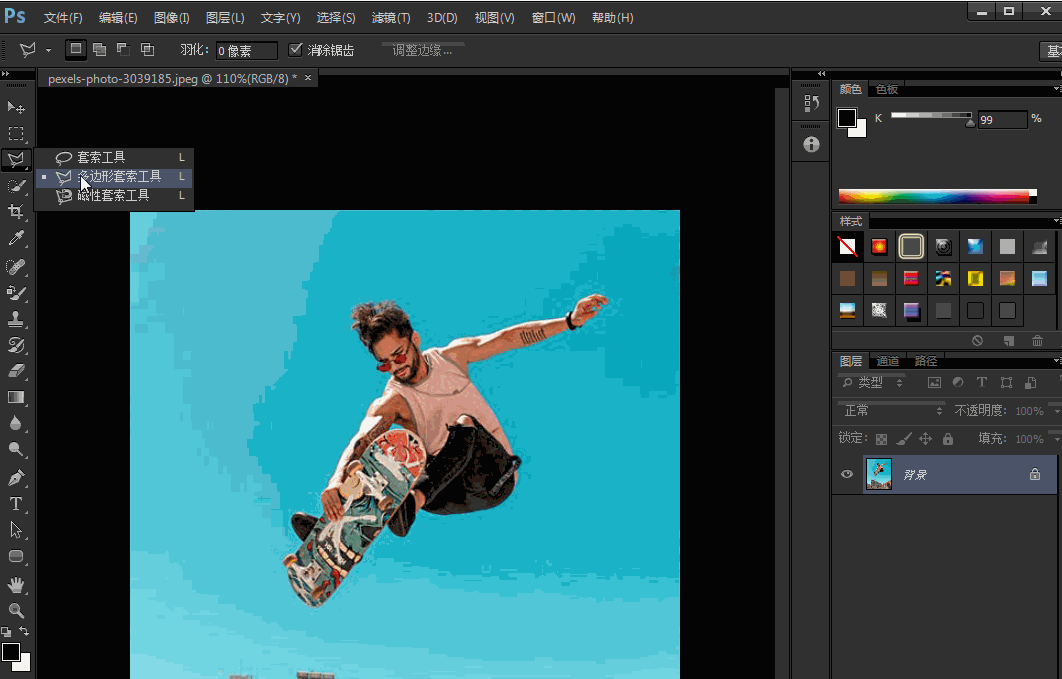The image size is (1062, 679).
Task: Hide the 背景 layer with eye icon
Action: coord(847,474)
